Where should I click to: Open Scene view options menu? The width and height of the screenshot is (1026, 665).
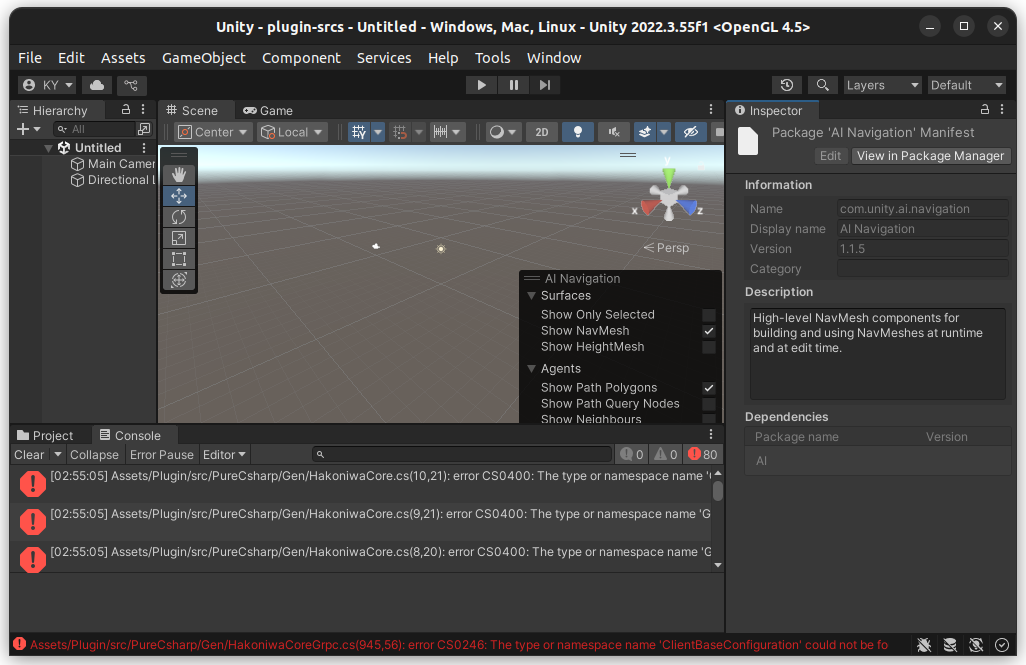click(711, 109)
